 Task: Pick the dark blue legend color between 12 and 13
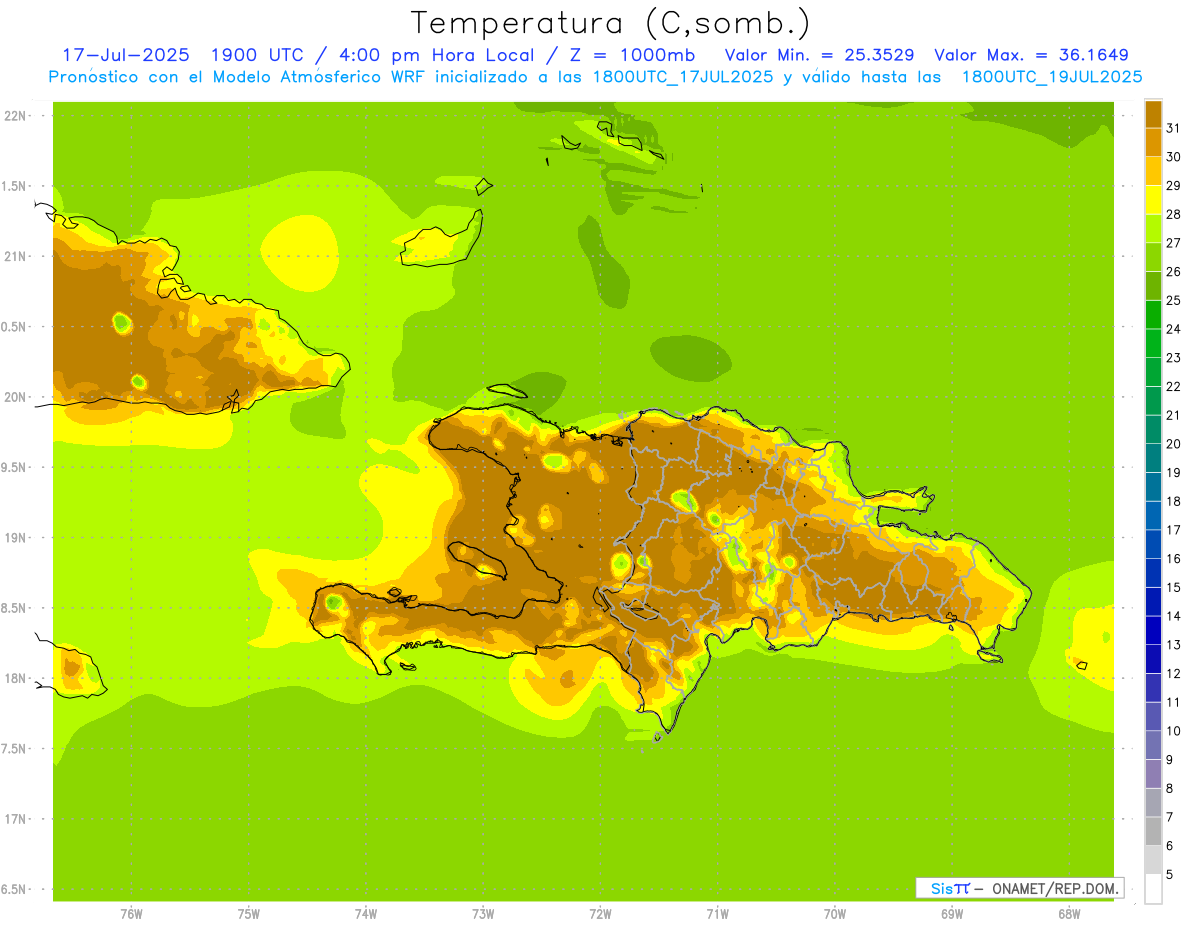[1153, 659]
